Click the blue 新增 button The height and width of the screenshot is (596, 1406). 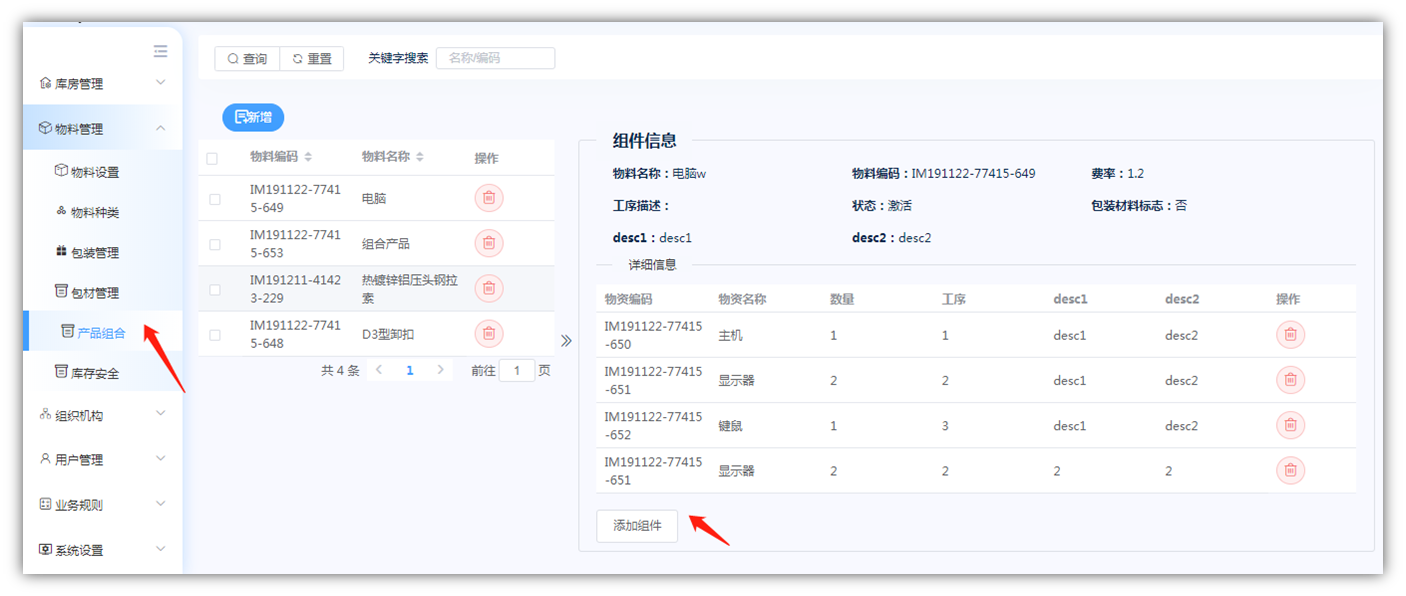(x=253, y=117)
